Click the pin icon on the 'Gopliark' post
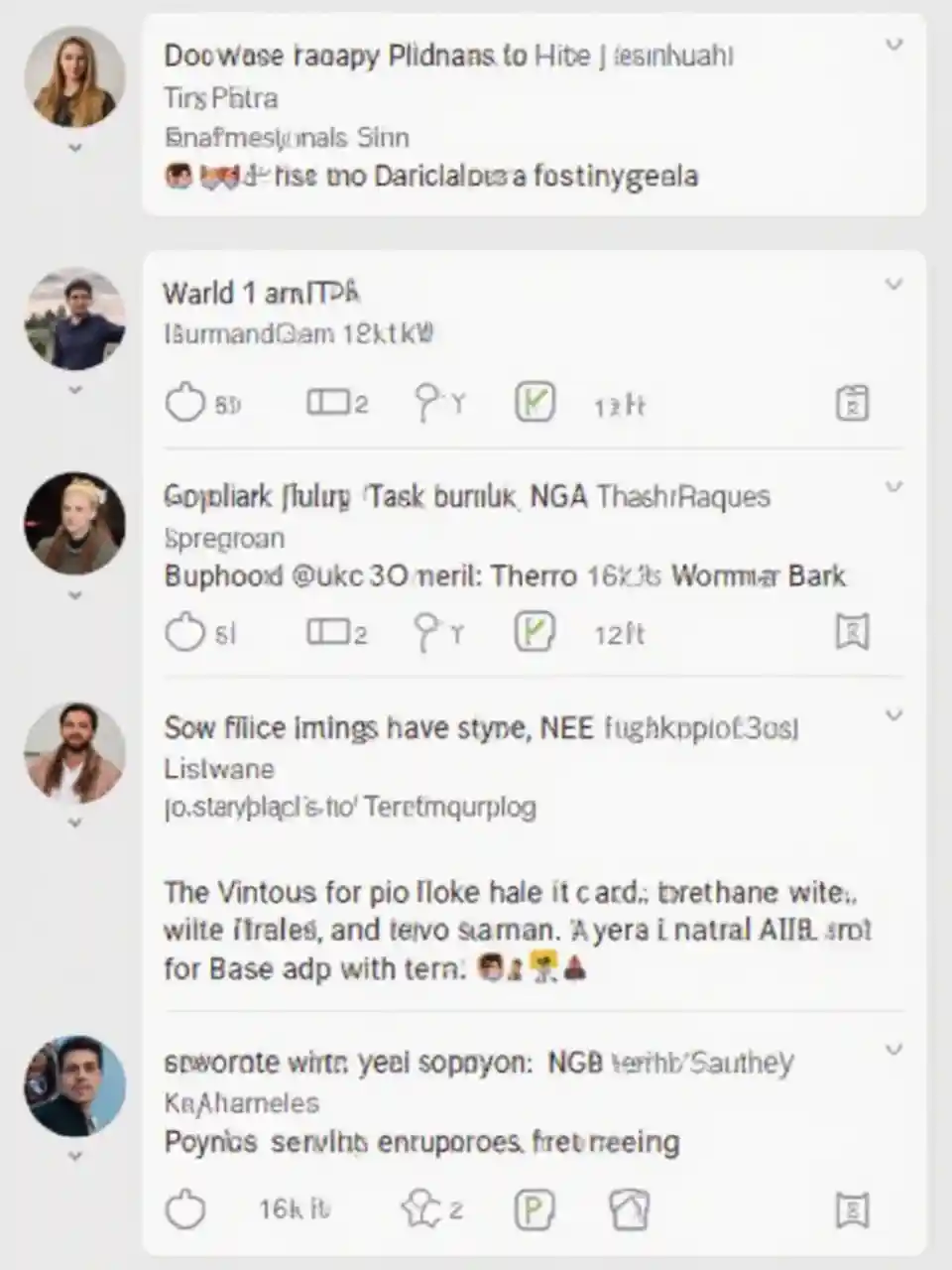This screenshot has height=1270, width=952. (427, 631)
